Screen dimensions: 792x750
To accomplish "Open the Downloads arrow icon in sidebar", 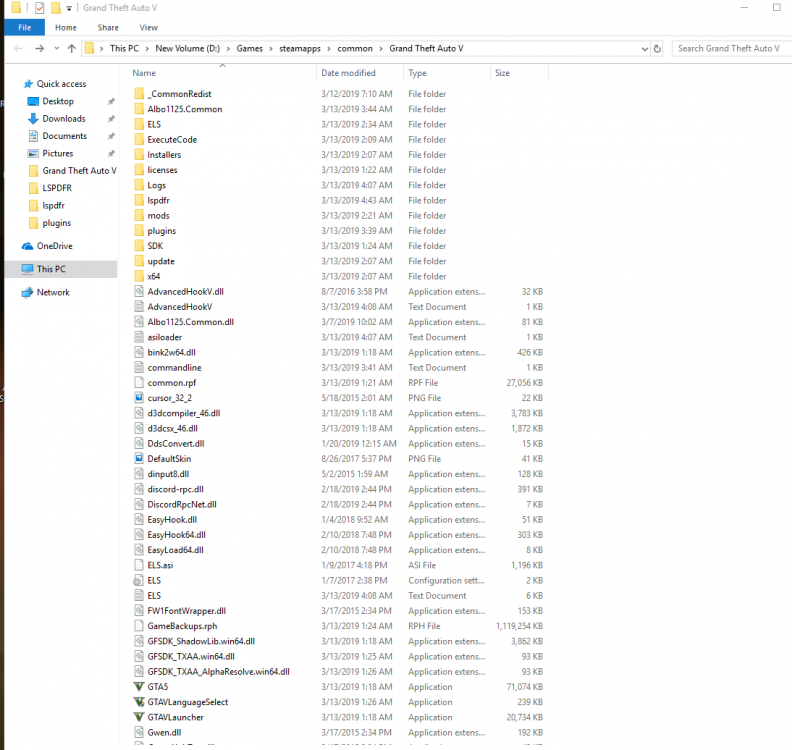I will (33, 119).
